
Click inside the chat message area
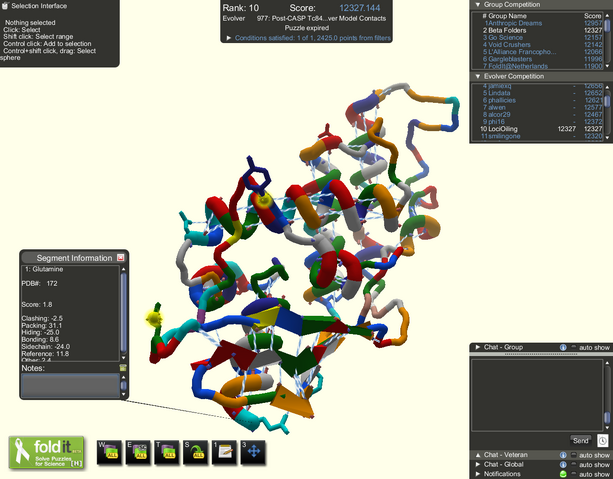[x=538, y=395]
